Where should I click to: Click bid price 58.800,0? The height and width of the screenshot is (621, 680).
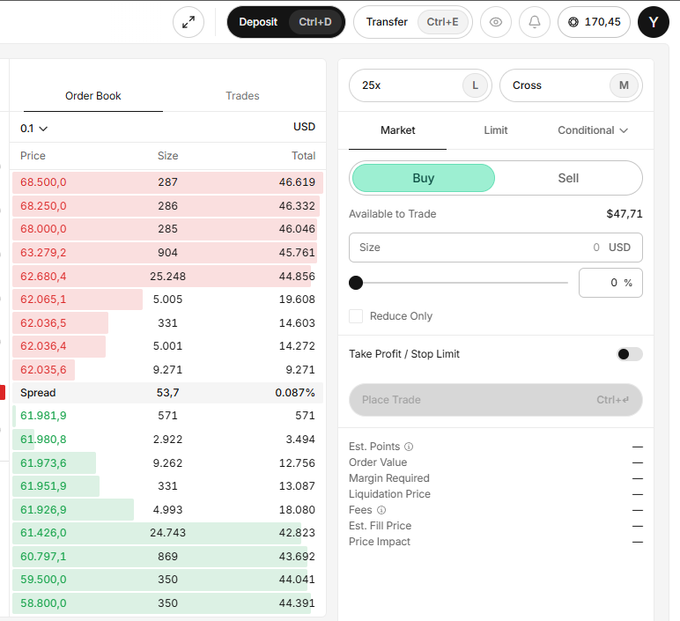(43, 603)
